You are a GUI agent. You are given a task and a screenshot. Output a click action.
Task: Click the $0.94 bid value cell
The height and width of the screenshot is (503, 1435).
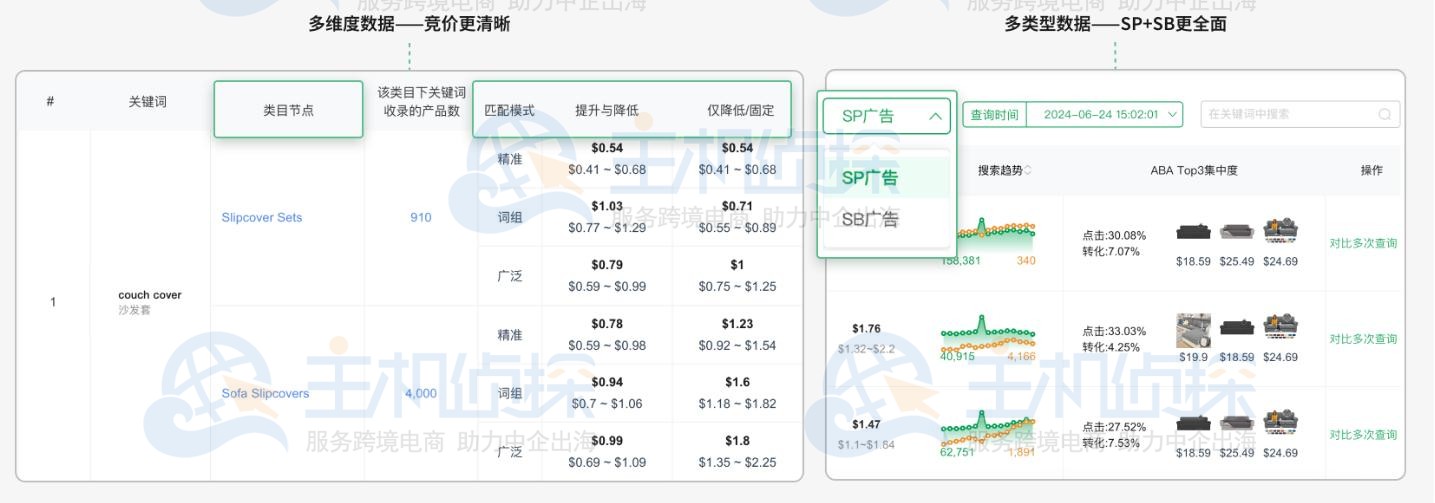coord(607,382)
